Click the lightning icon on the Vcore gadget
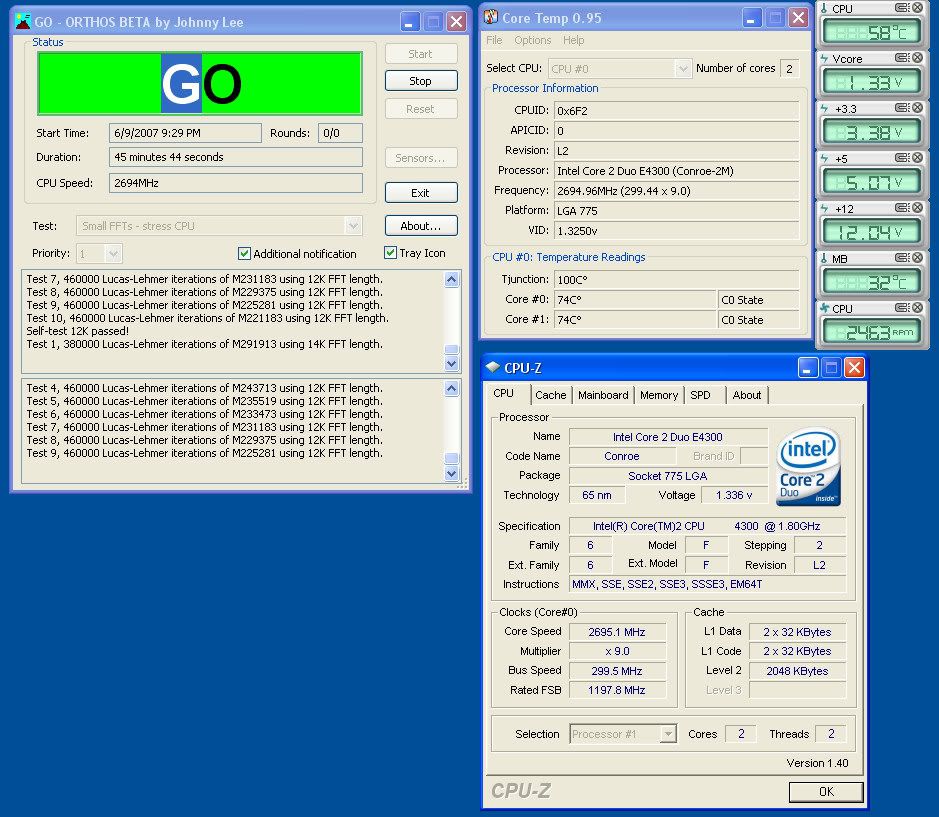This screenshot has height=817, width=939. (824, 59)
